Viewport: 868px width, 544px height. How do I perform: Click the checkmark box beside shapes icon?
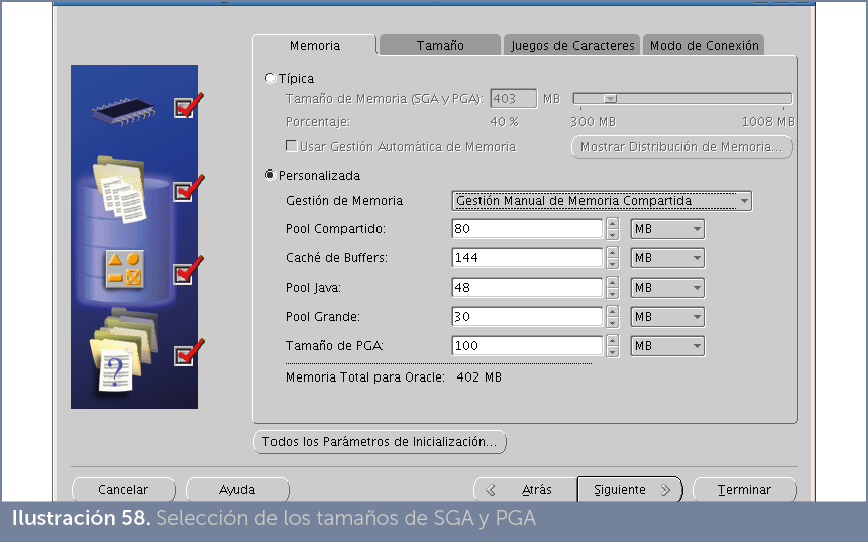click(184, 273)
